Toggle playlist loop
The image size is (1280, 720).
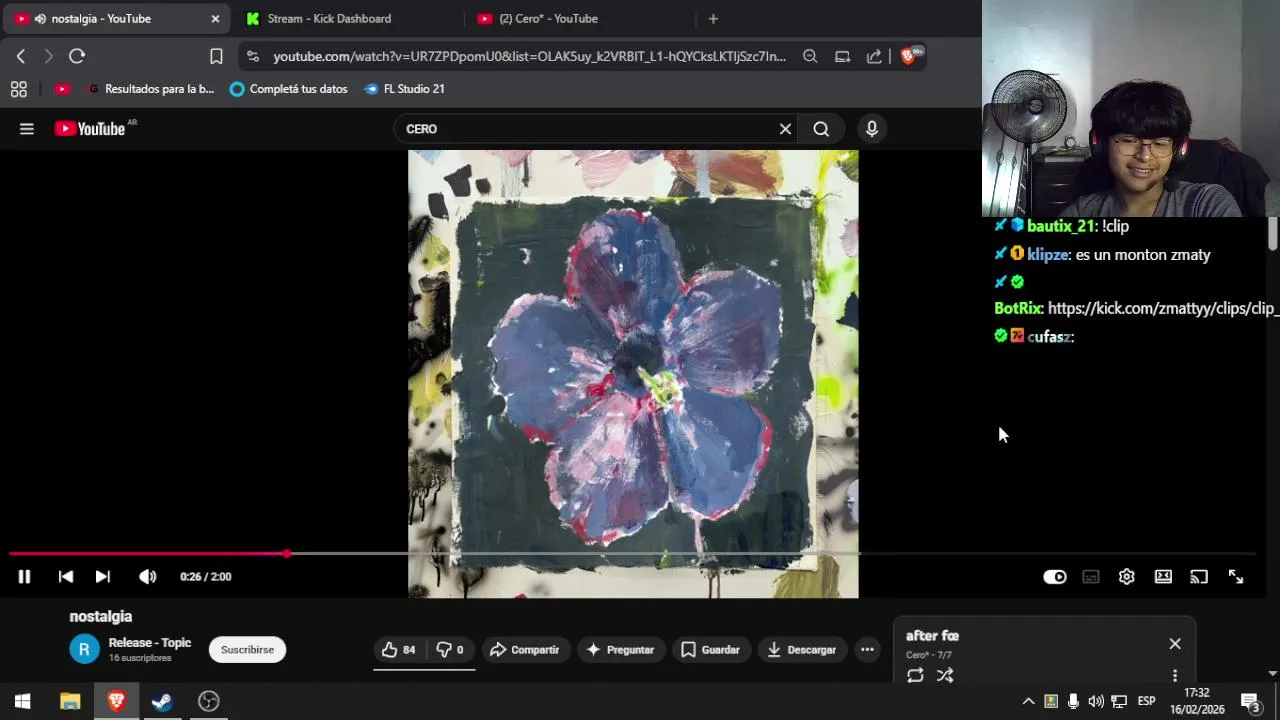coord(915,676)
